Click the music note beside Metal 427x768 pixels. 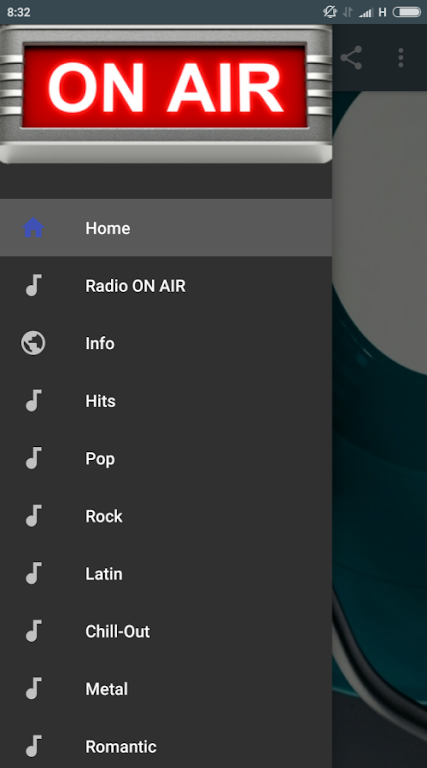point(33,689)
